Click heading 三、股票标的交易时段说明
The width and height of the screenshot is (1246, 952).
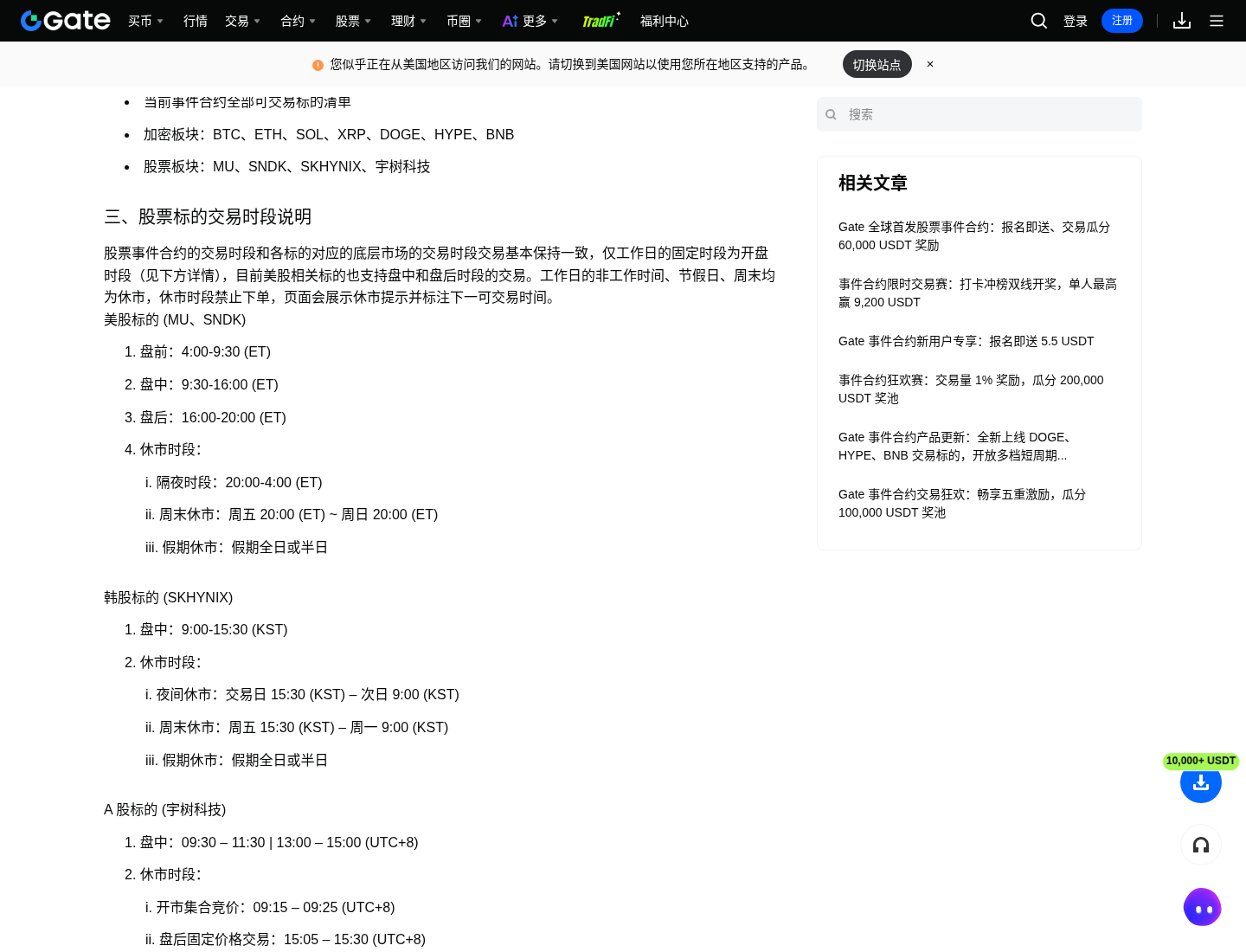[x=208, y=216]
